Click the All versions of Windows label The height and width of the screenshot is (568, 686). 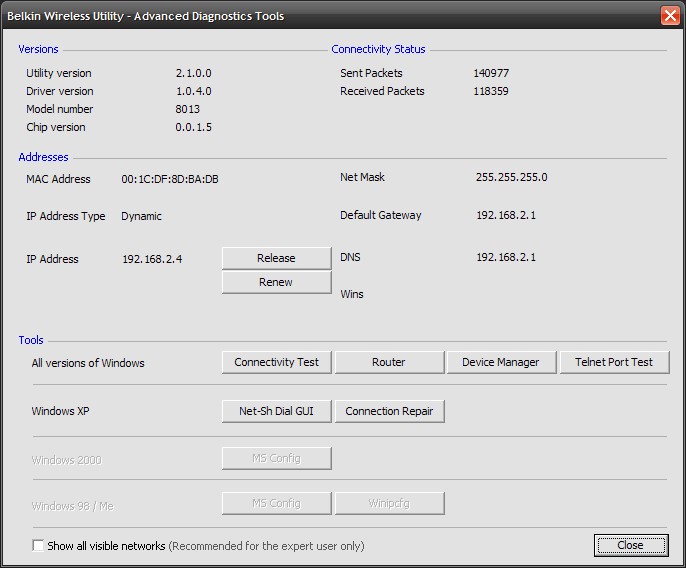[88, 363]
